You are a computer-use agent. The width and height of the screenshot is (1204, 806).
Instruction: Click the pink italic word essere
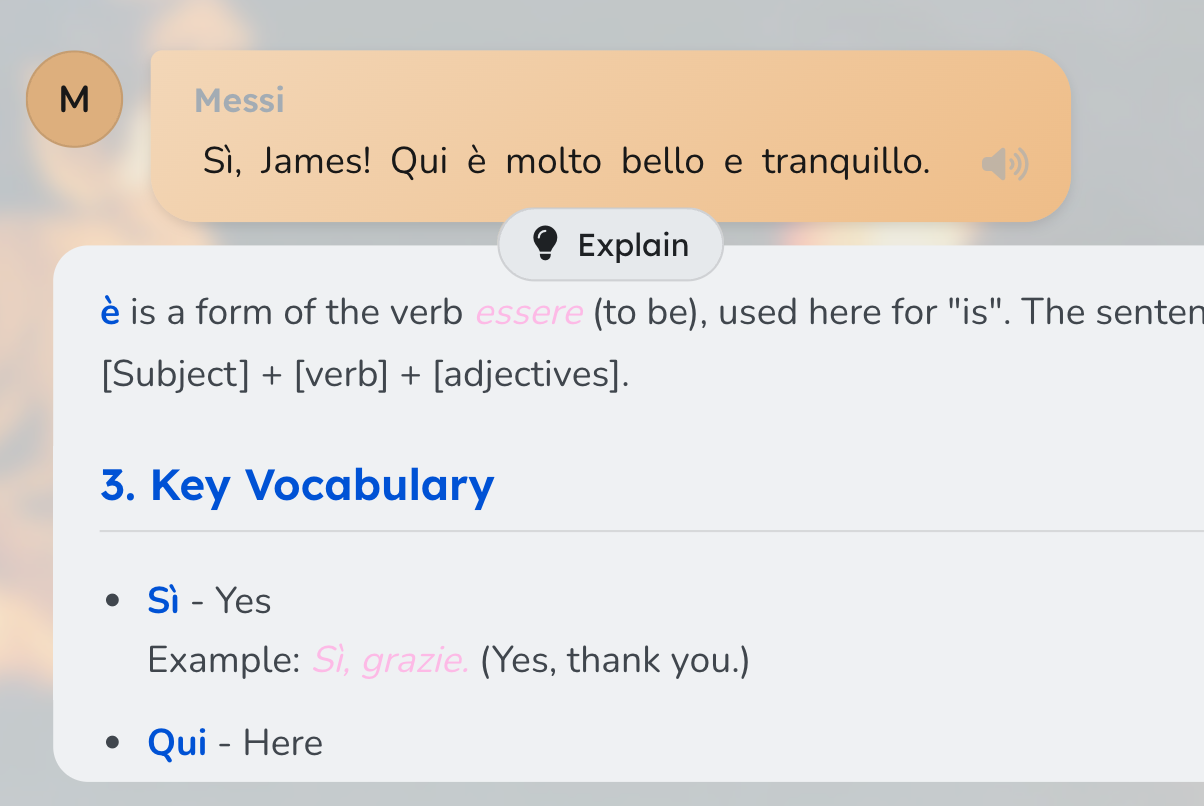click(529, 311)
